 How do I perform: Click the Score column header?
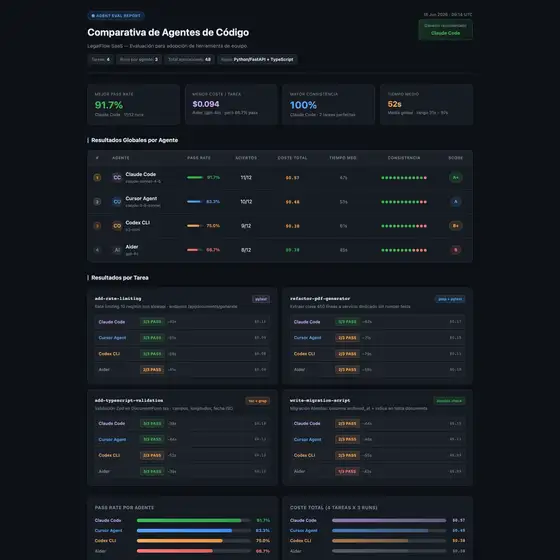pos(456,158)
